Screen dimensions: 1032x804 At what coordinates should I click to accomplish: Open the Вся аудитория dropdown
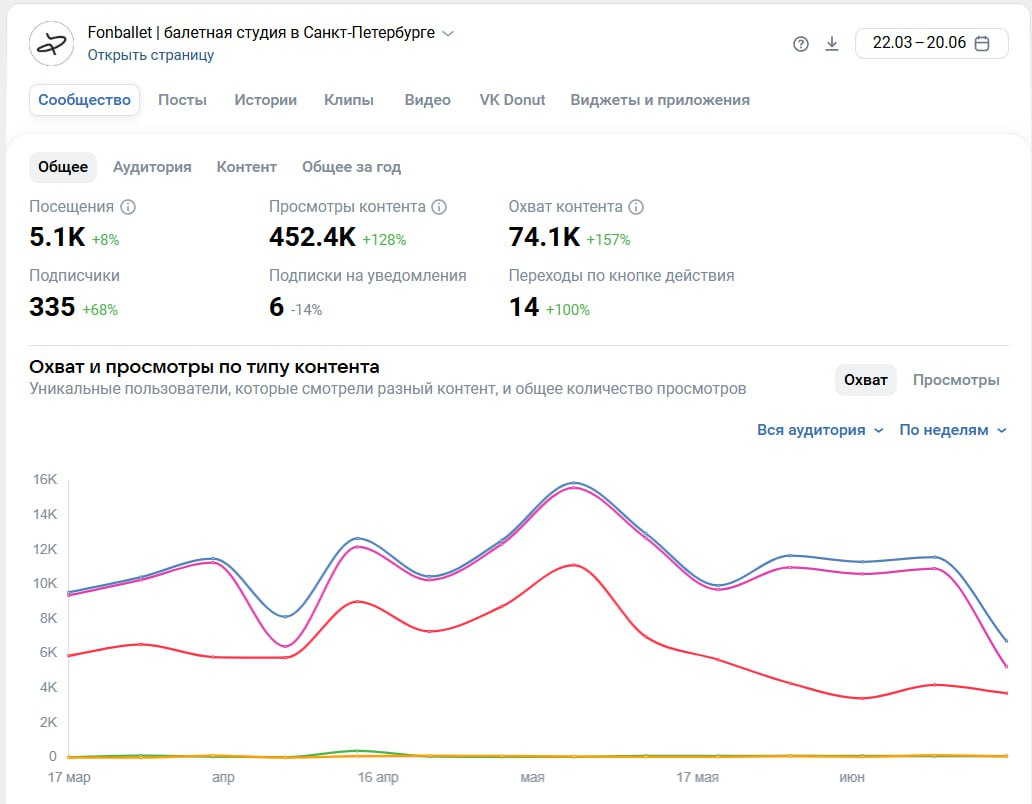(820, 430)
